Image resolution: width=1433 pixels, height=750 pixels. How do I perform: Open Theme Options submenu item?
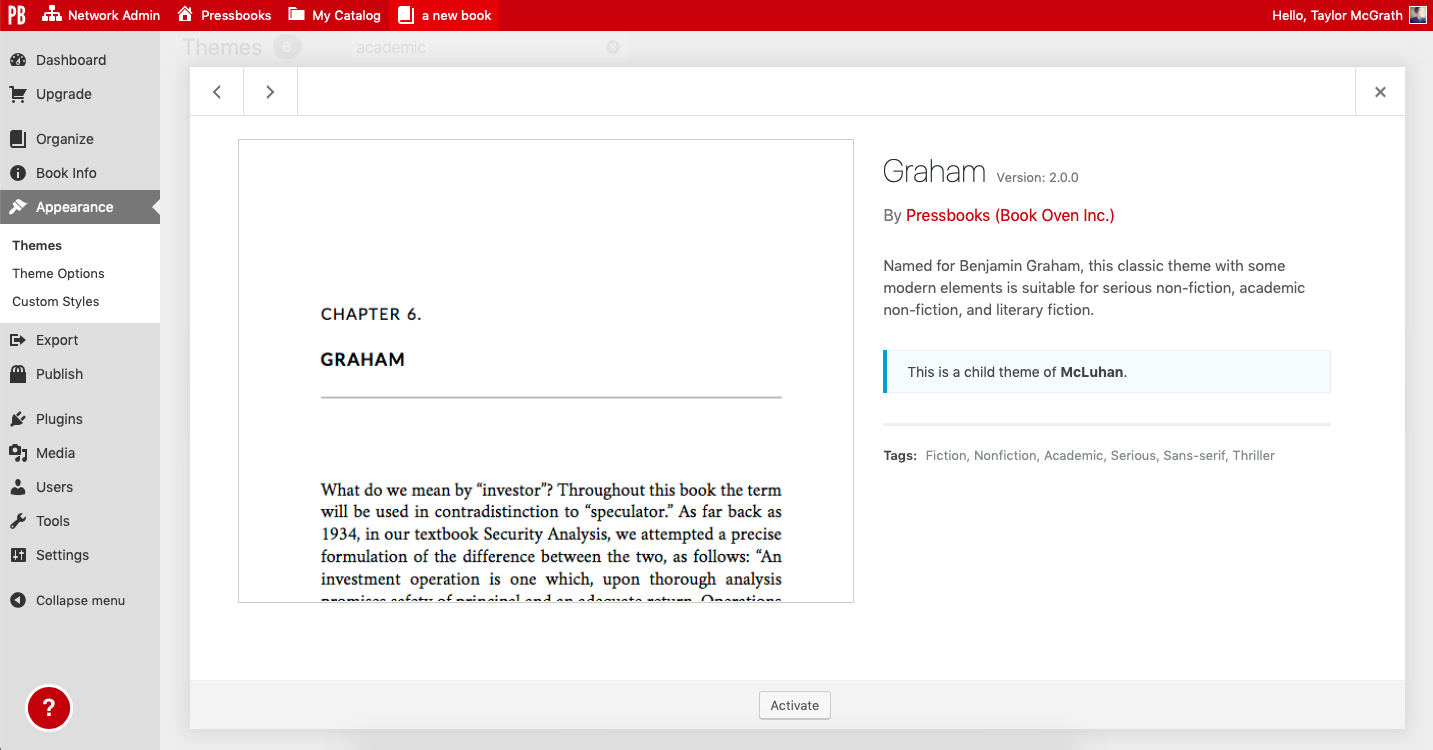point(58,273)
